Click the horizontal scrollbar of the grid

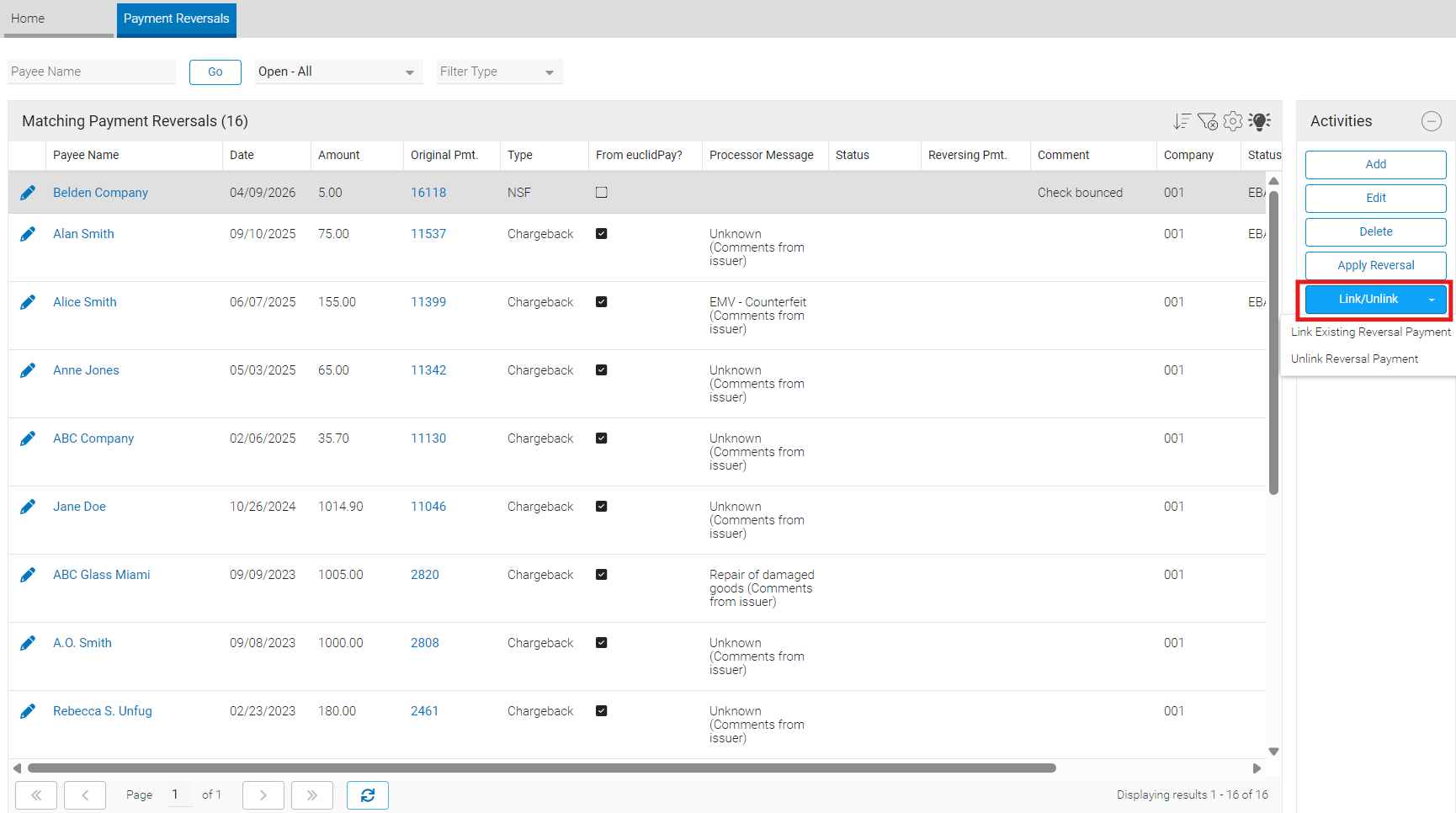(x=542, y=768)
